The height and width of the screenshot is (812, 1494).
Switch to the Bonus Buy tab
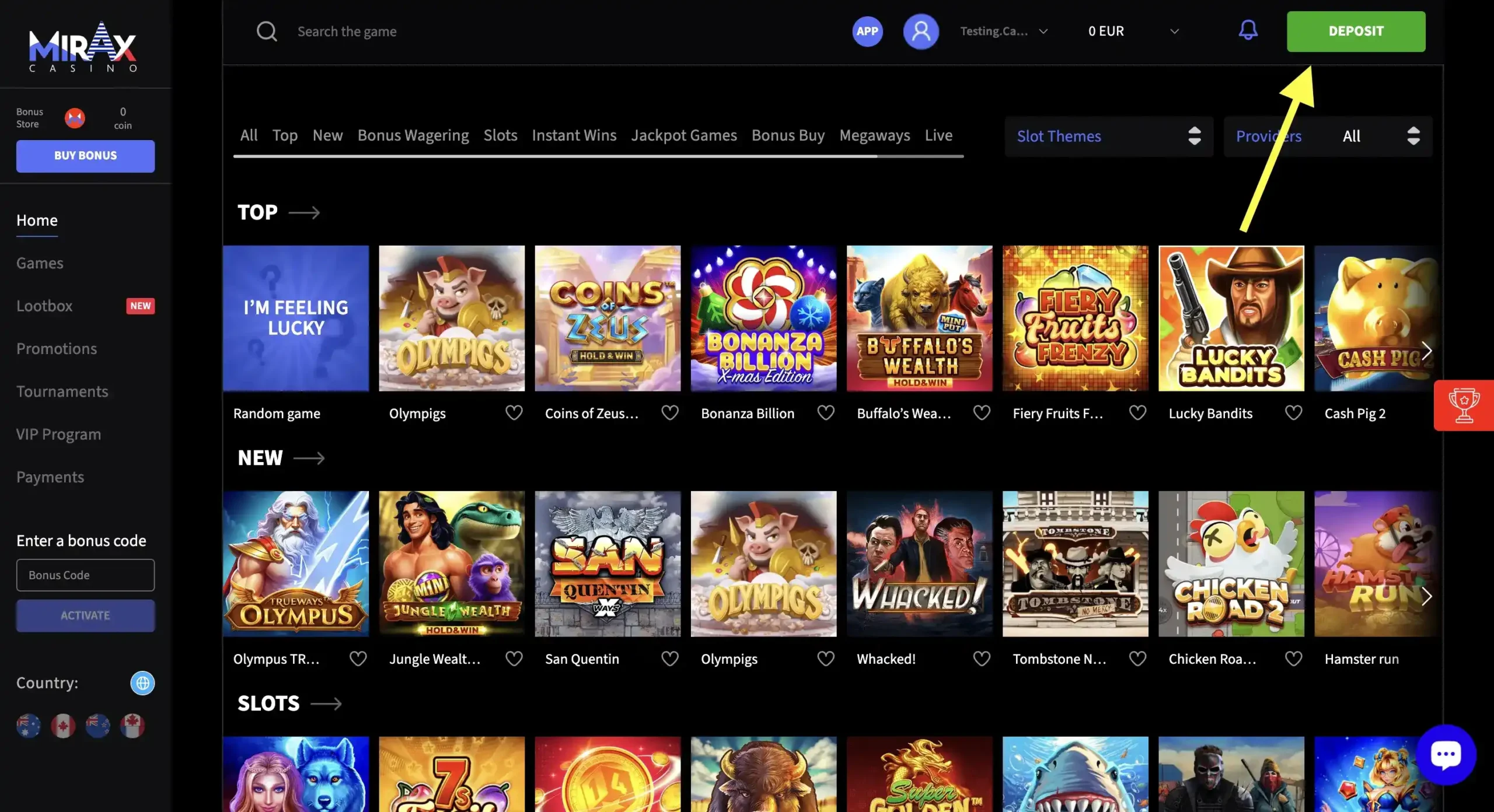788,135
